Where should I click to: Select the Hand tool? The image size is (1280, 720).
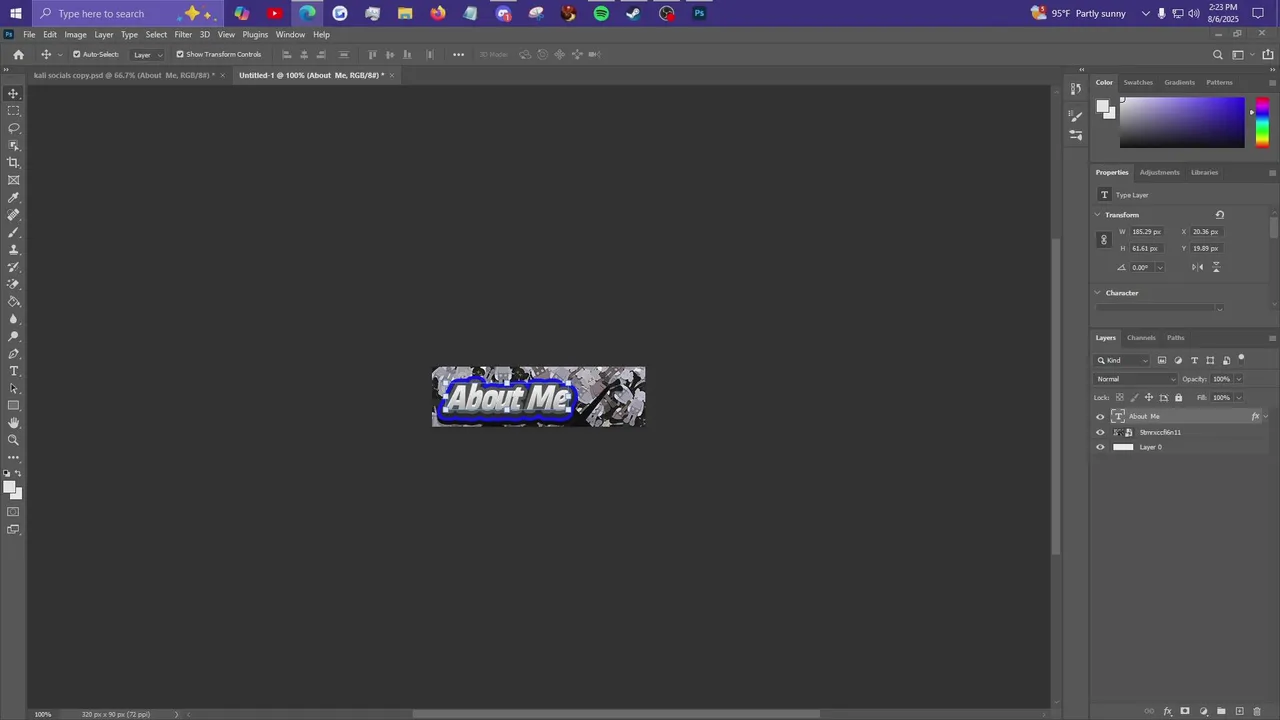(x=13, y=423)
